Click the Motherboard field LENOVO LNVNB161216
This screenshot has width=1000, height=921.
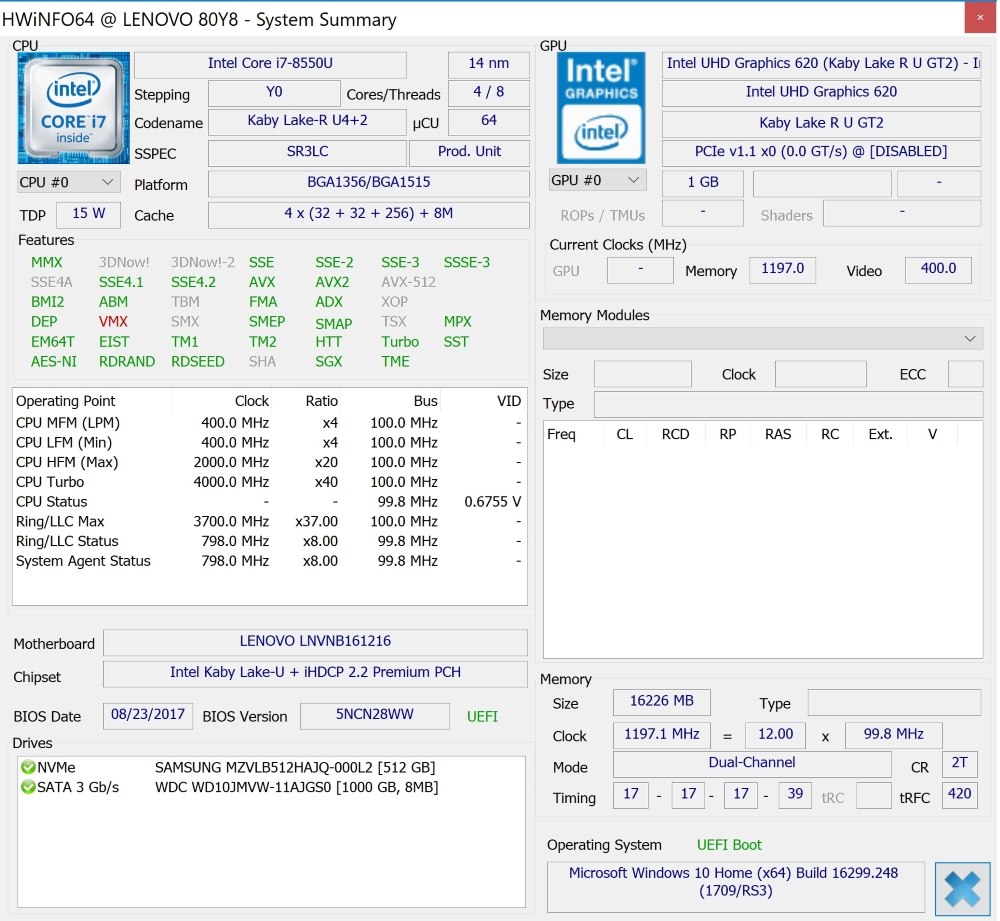point(315,642)
